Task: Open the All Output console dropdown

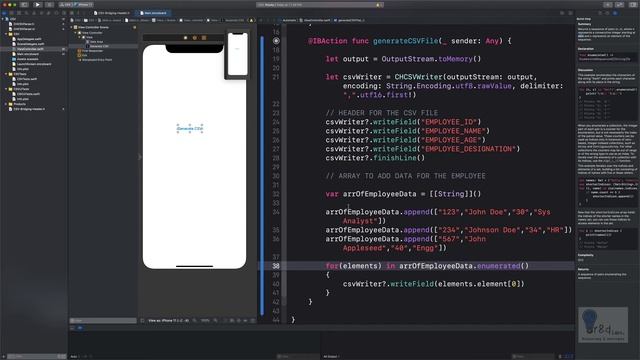Action: click(x=331, y=356)
